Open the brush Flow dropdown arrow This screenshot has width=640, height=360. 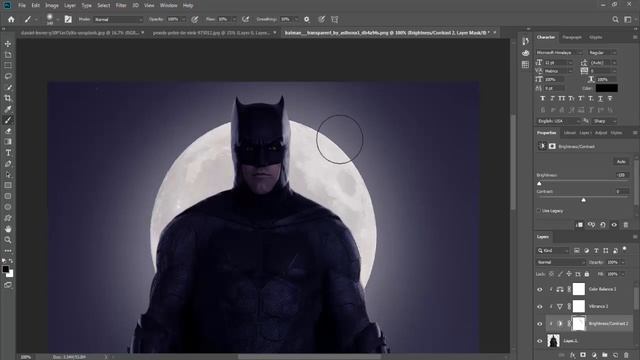[x=234, y=19]
